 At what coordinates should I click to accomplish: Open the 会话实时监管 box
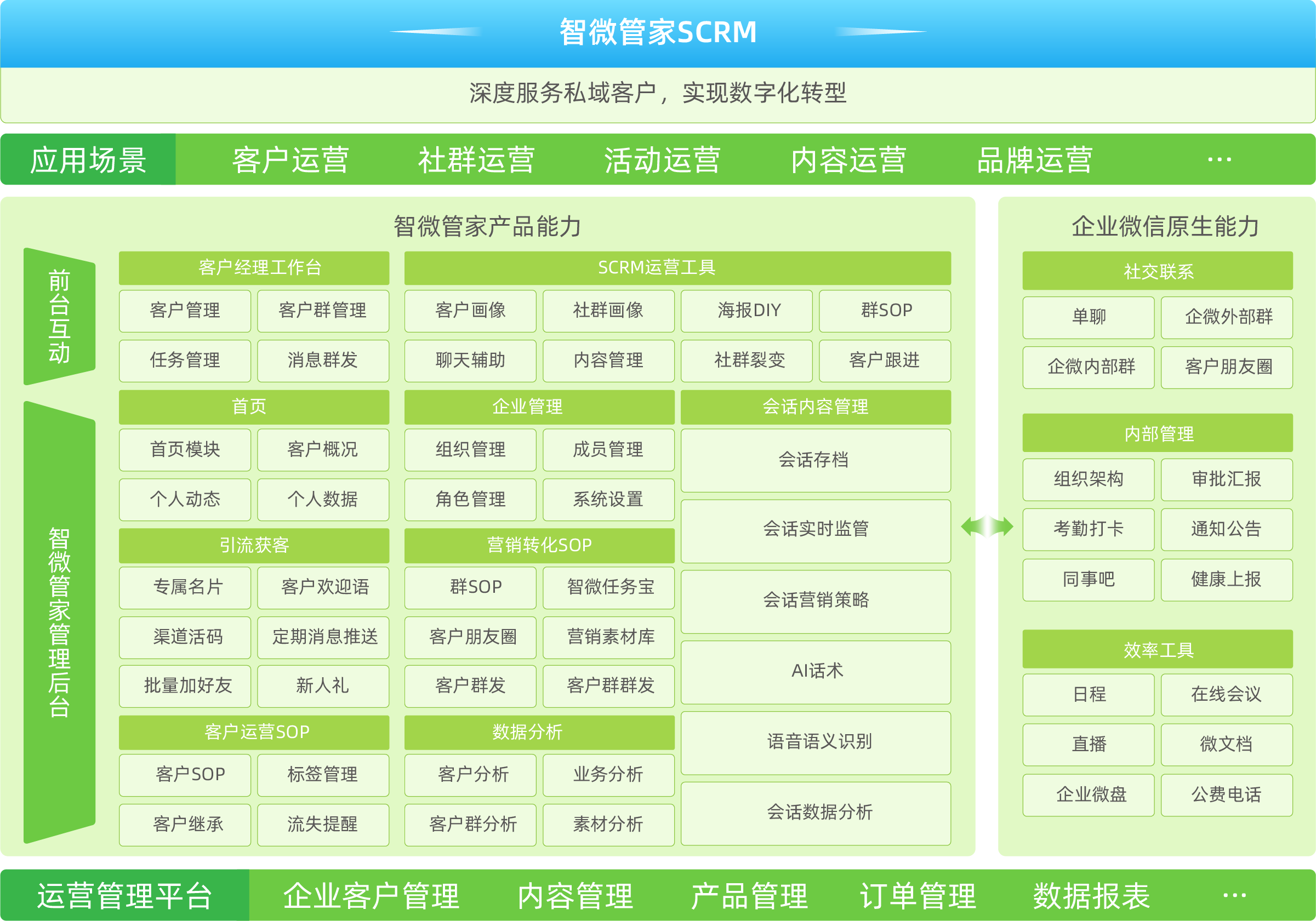tap(816, 531)
